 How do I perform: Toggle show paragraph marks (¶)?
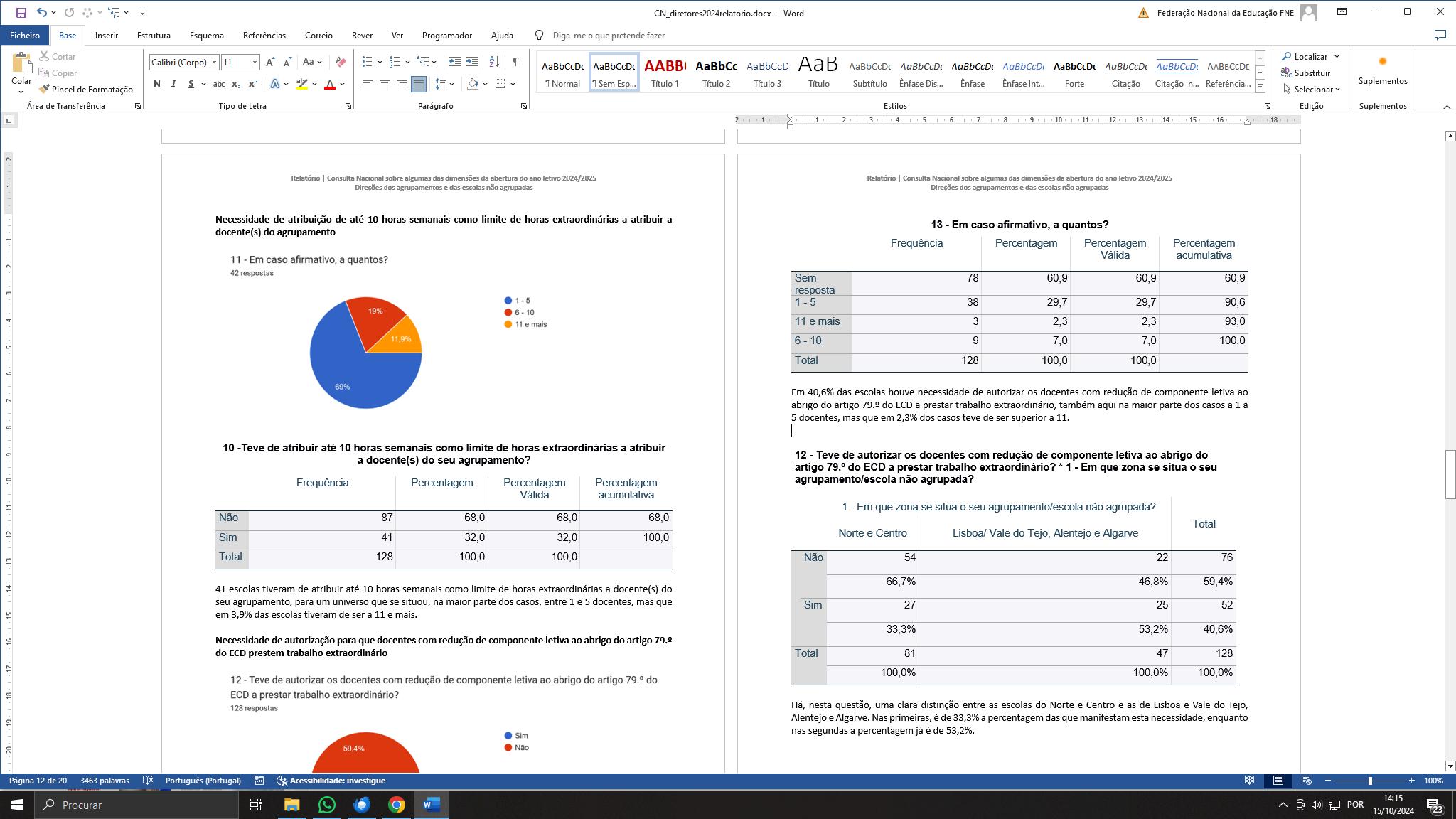[515, 62]
